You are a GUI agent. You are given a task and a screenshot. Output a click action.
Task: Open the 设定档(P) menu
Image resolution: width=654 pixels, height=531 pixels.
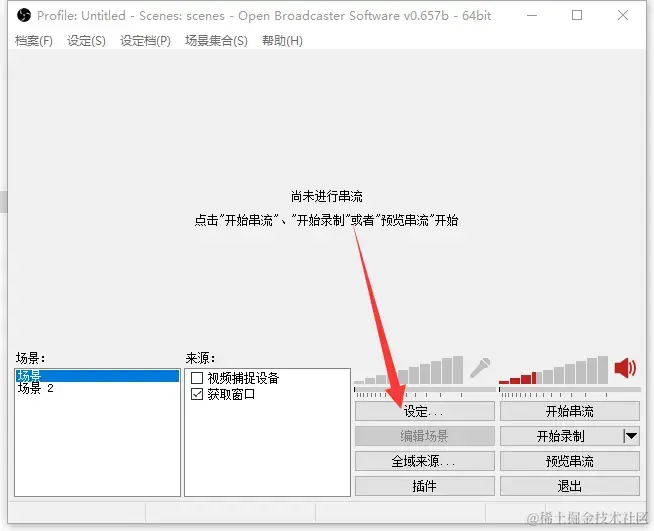click(145, 41)
